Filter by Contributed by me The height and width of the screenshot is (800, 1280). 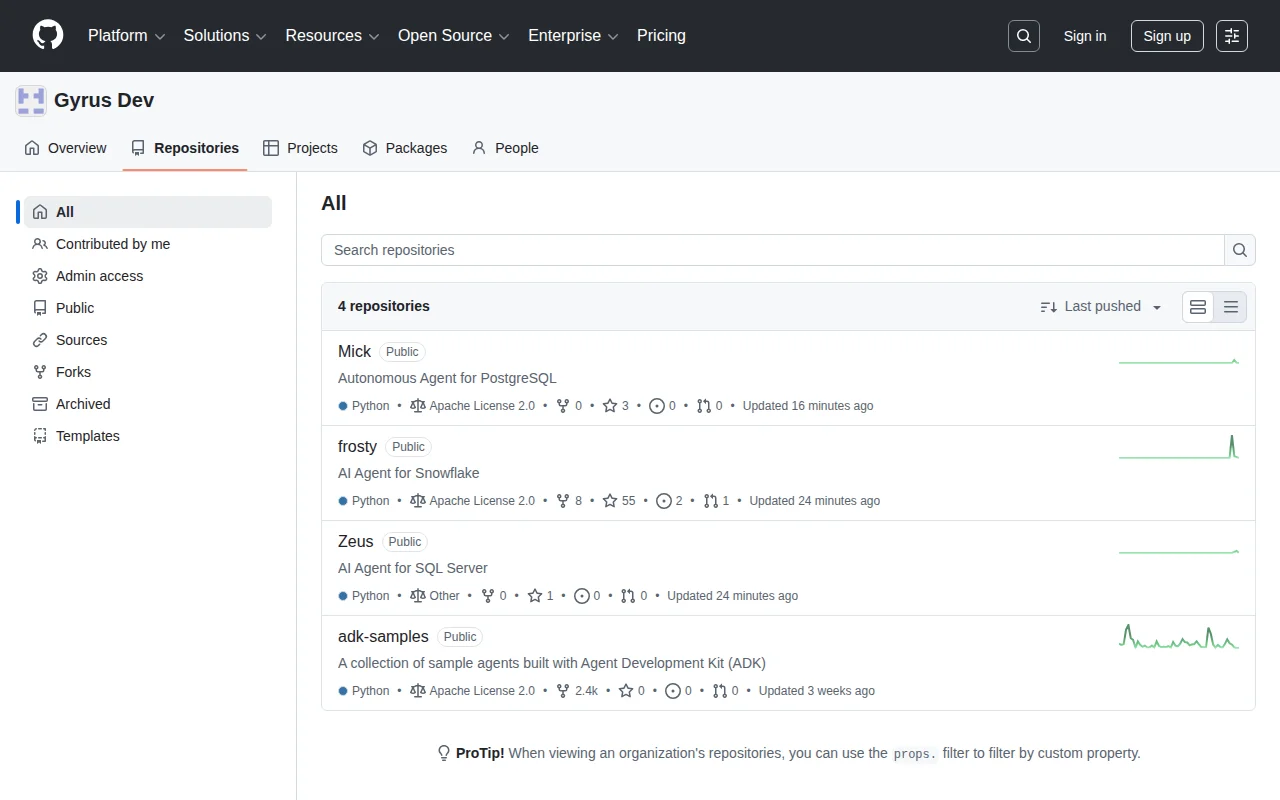pyautogui.click(x=148, y=244)
